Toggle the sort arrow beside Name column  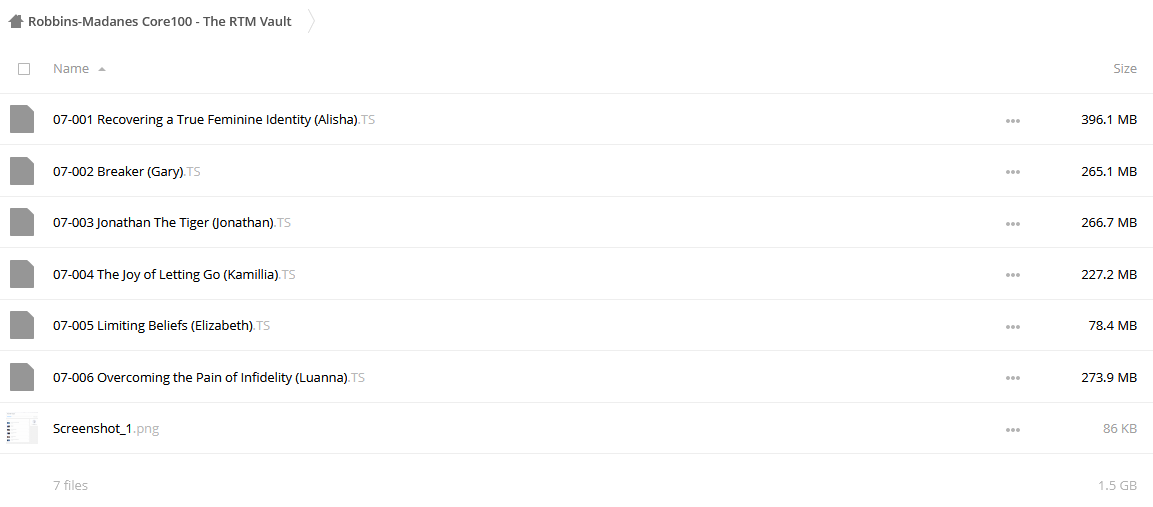pyautogui.click(x=101, y=69)
